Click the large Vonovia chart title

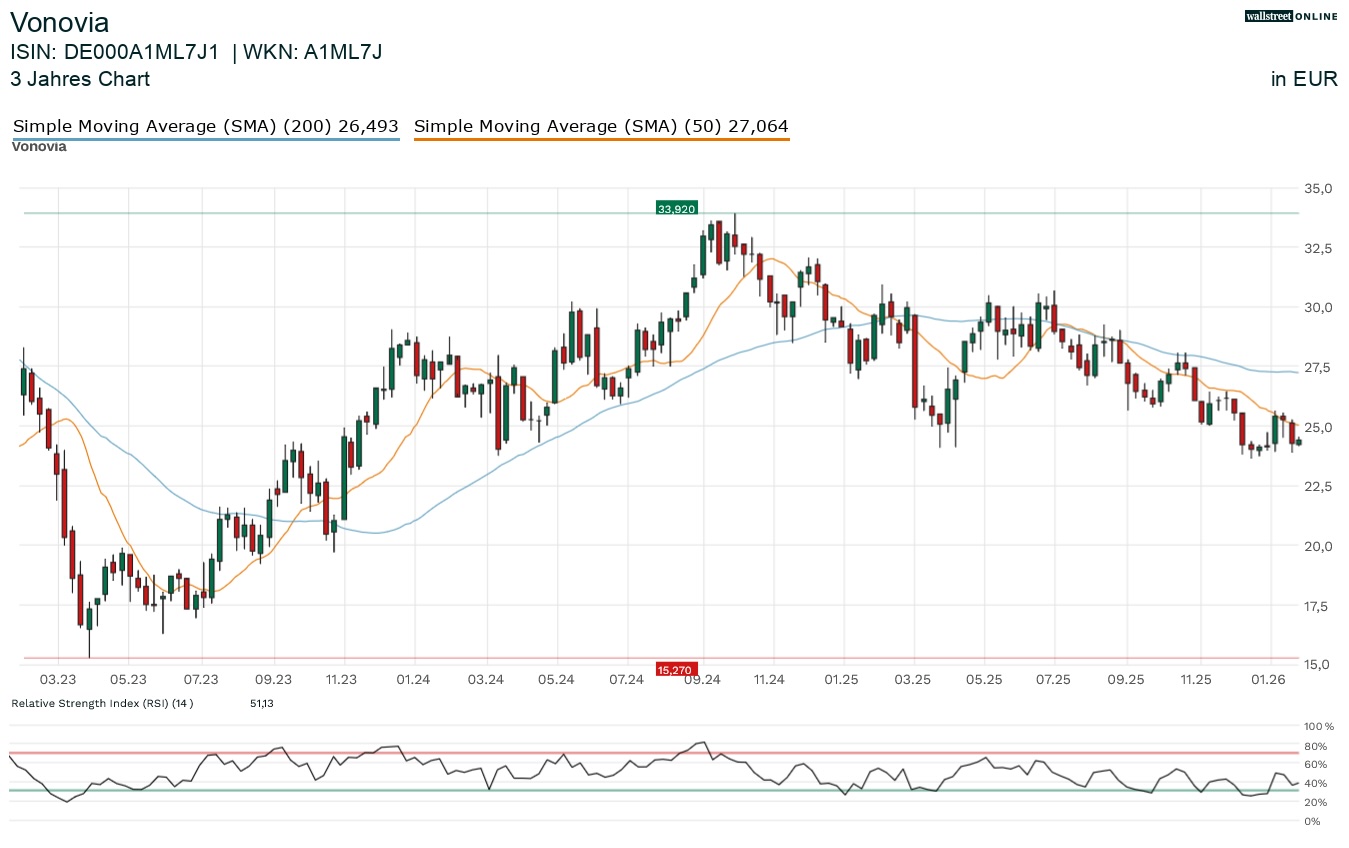[x=59, y=22]
